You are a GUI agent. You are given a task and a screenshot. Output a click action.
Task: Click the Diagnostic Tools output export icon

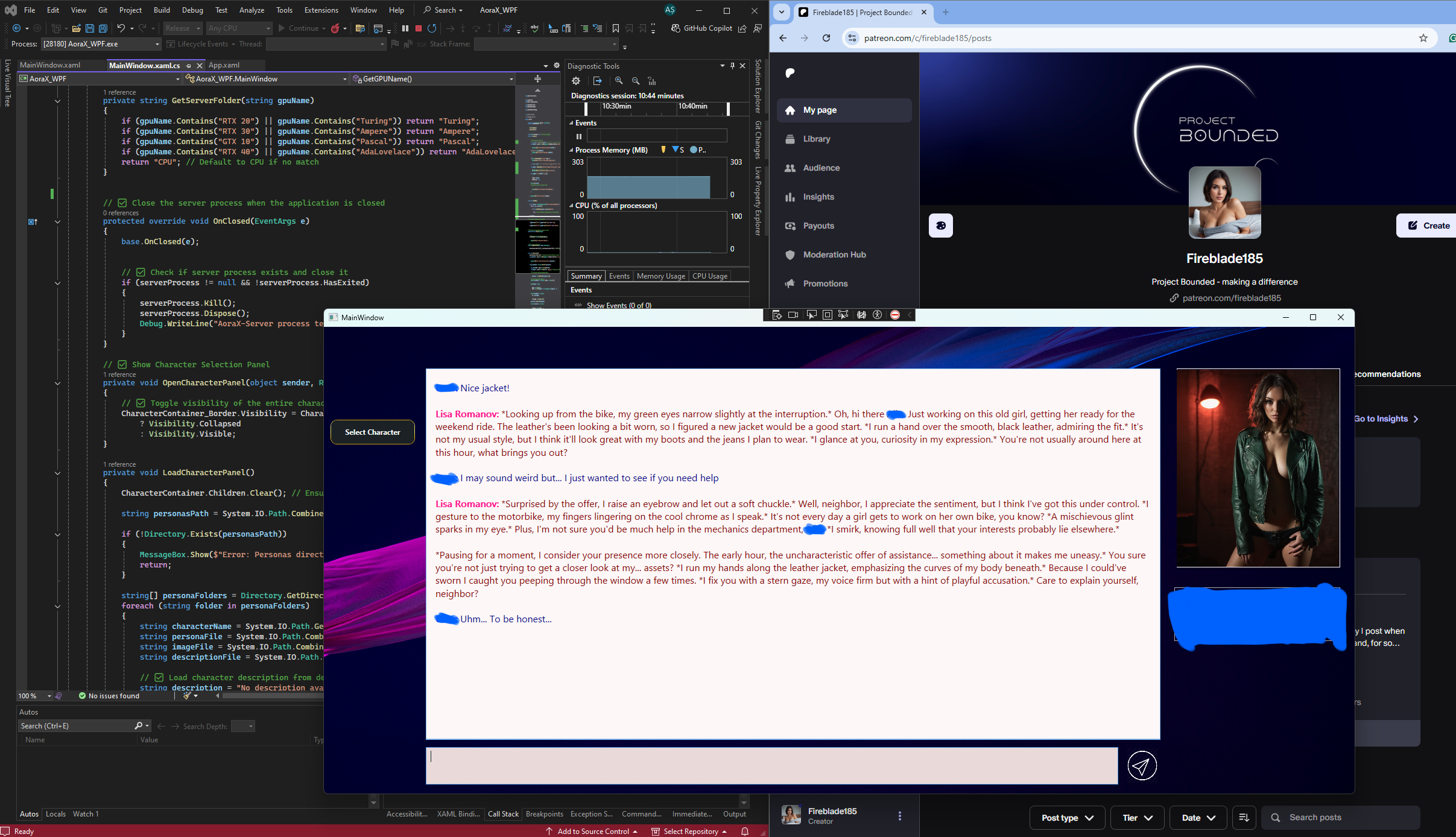click(597, 81)
